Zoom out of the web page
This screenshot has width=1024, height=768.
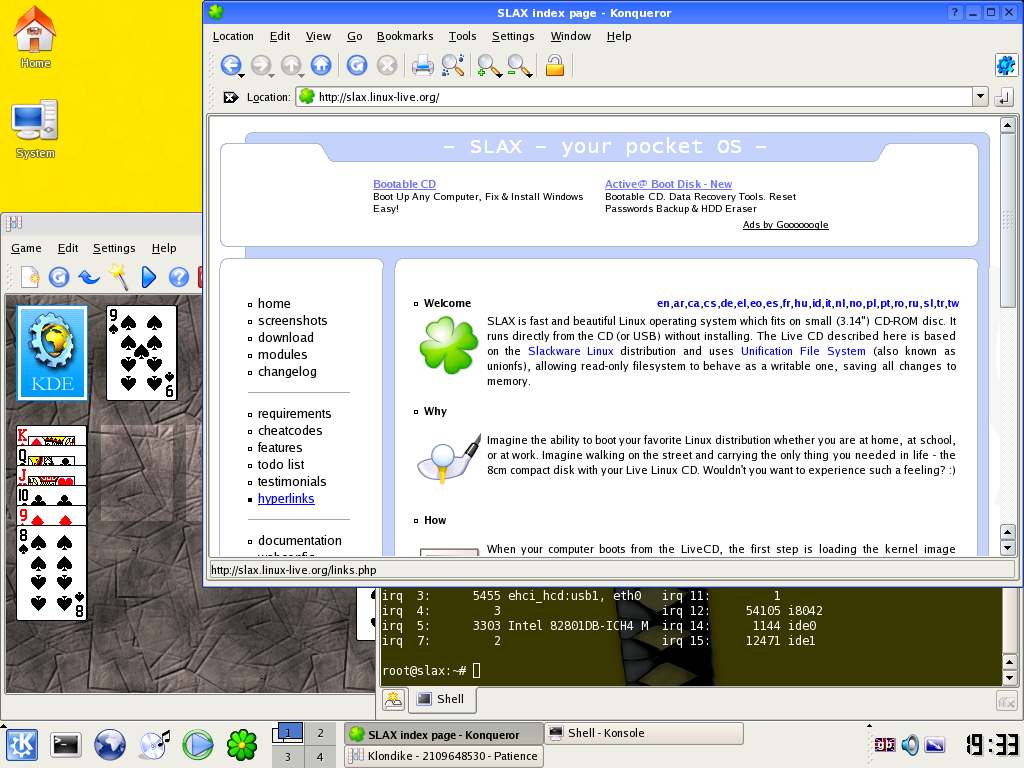tap(517, 65)
